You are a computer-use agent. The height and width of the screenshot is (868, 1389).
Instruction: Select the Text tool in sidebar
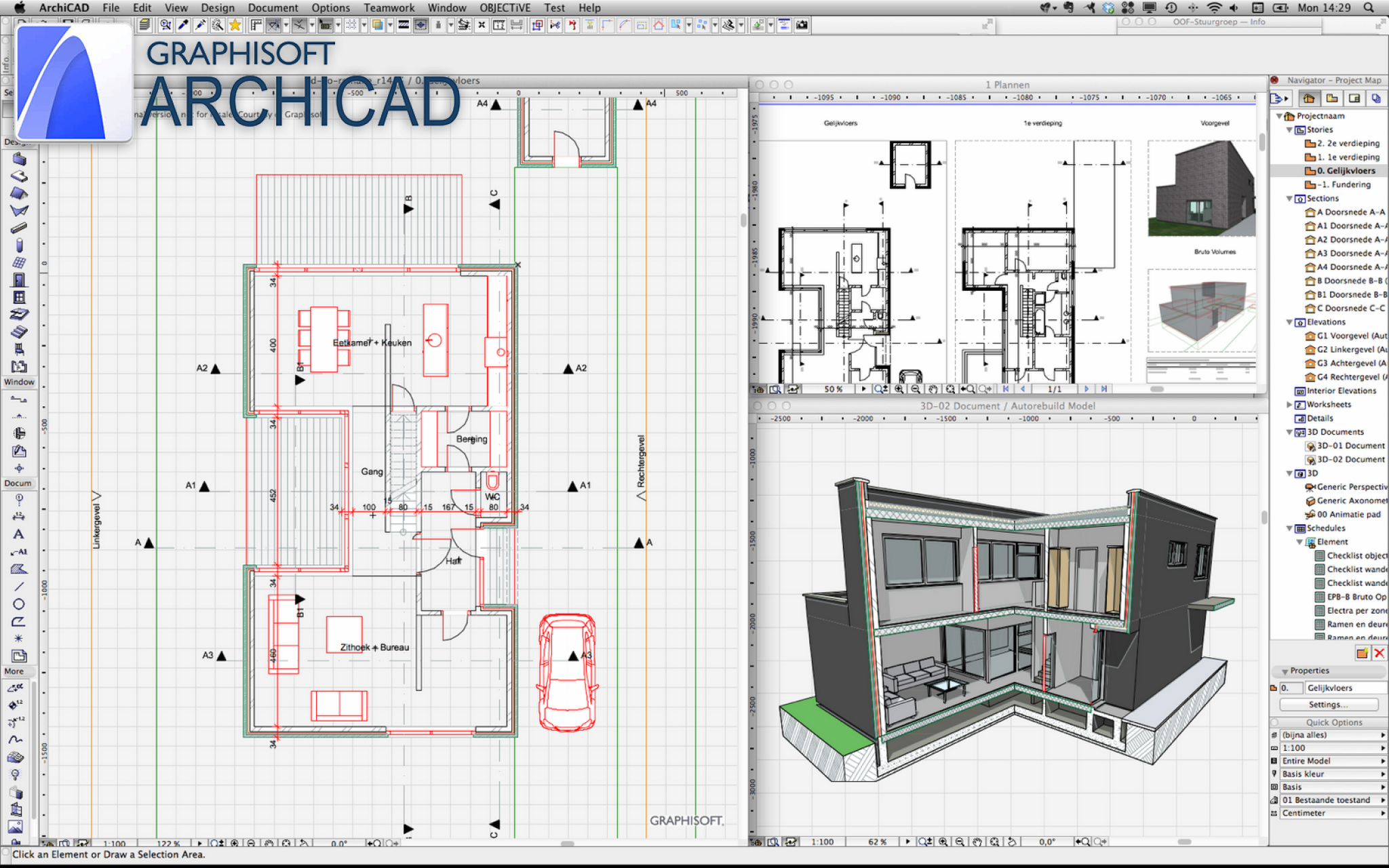tap(20, 533)
